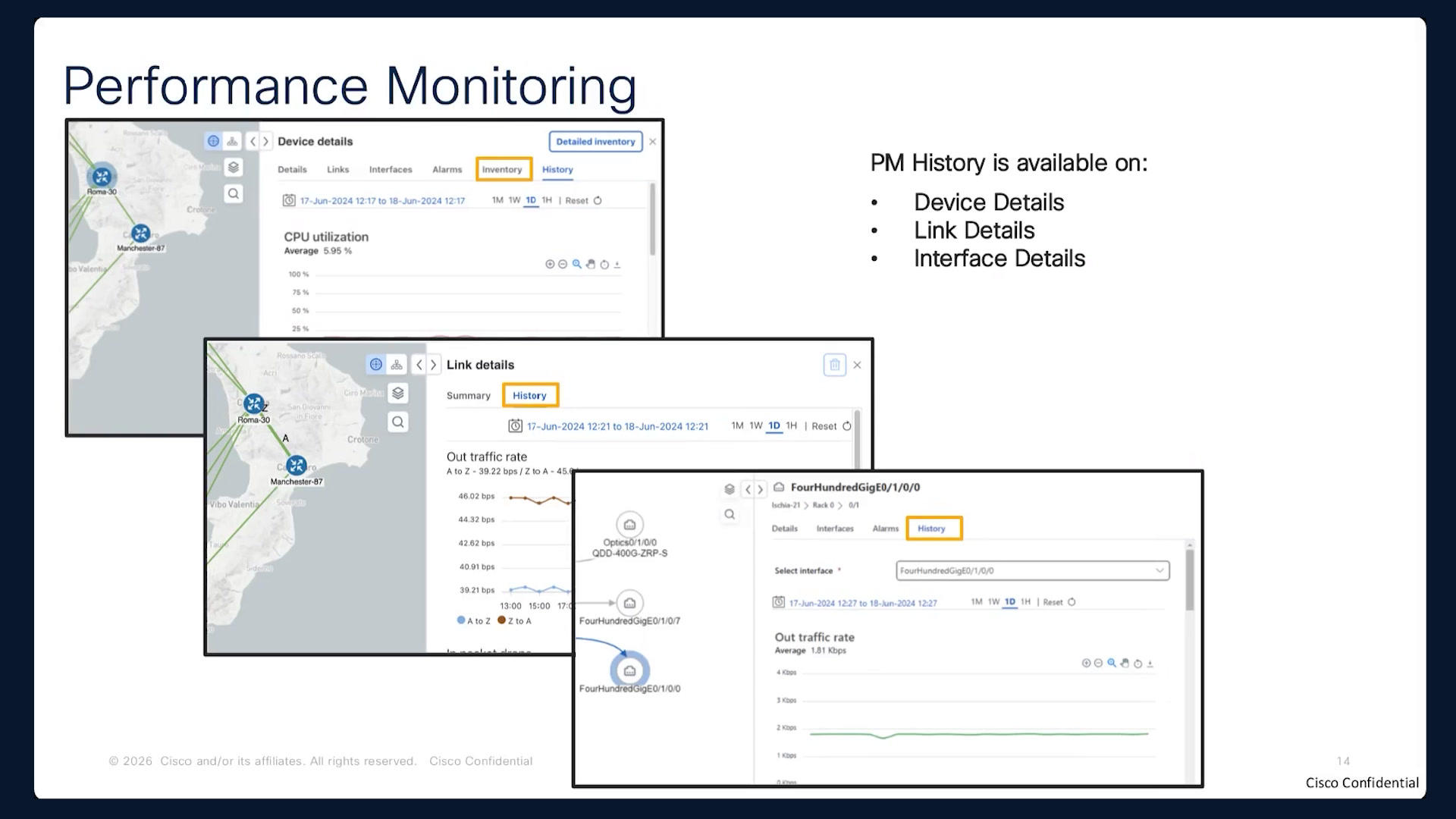Open the Interfaces tab in Device details
This screenshot has height=819, width=1456.
[x=391, y=169]
